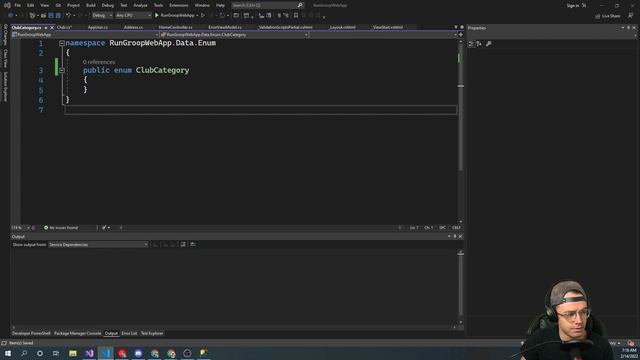Open the Debug menu
Image resolution: width=640 pixels, height=360 pixels.
click(108, 5)
